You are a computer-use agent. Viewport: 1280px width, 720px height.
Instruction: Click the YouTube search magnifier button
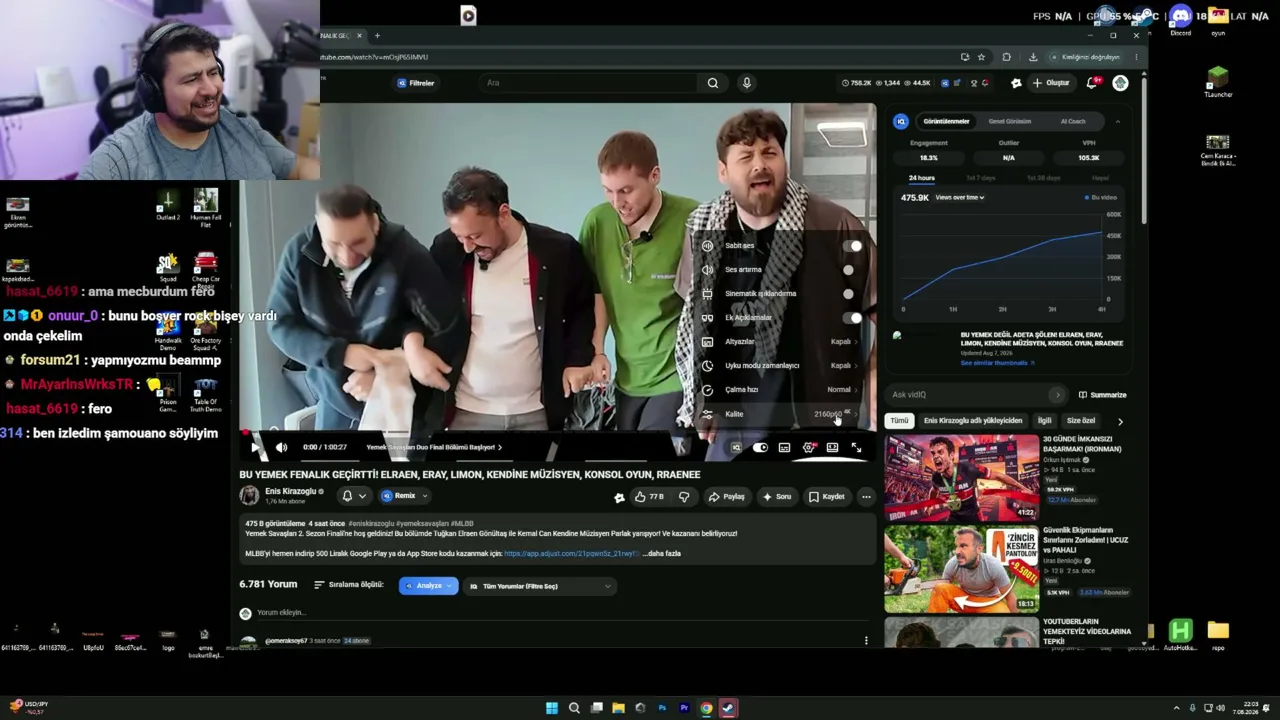[x=713, y=83]
